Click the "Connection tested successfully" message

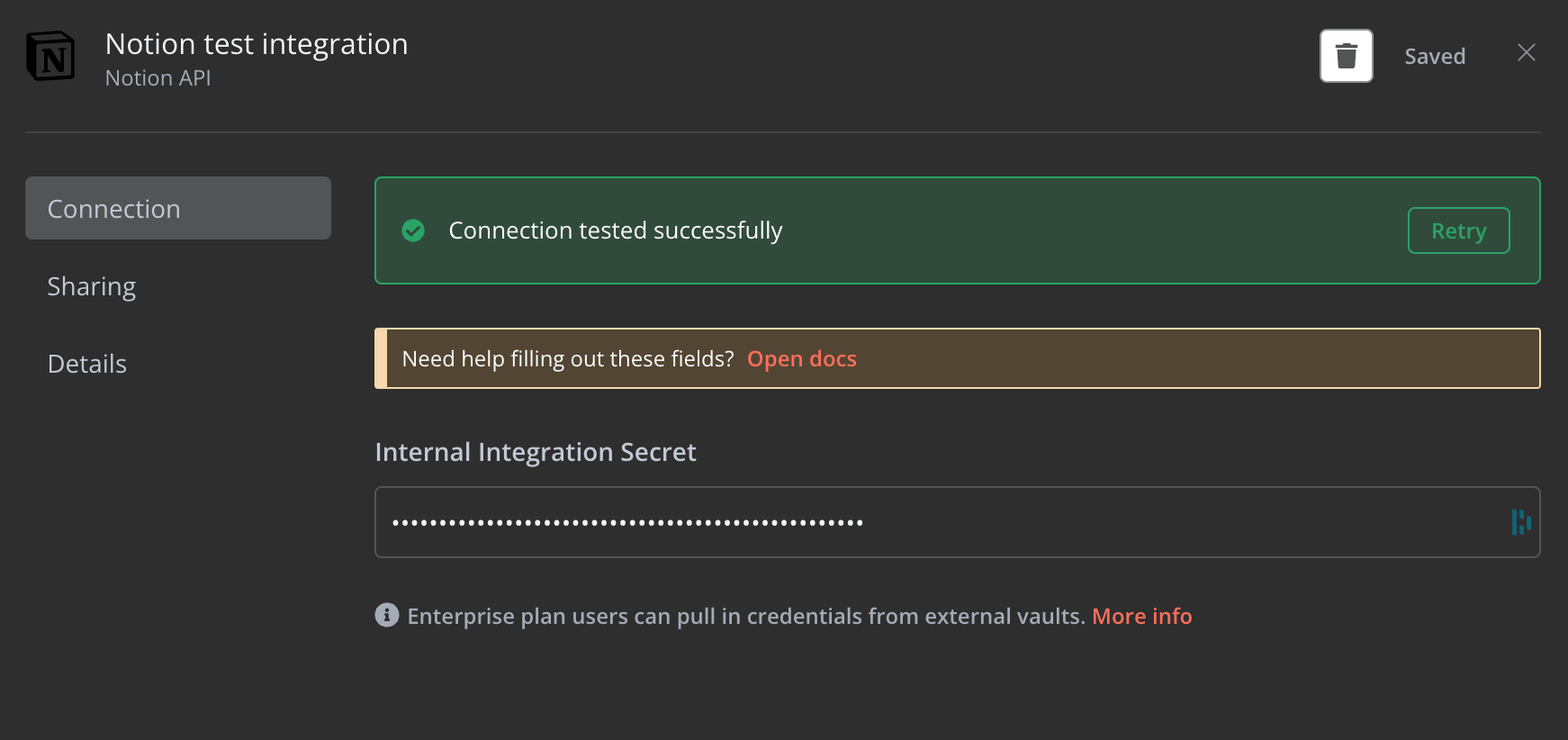(x=616, y=231)
